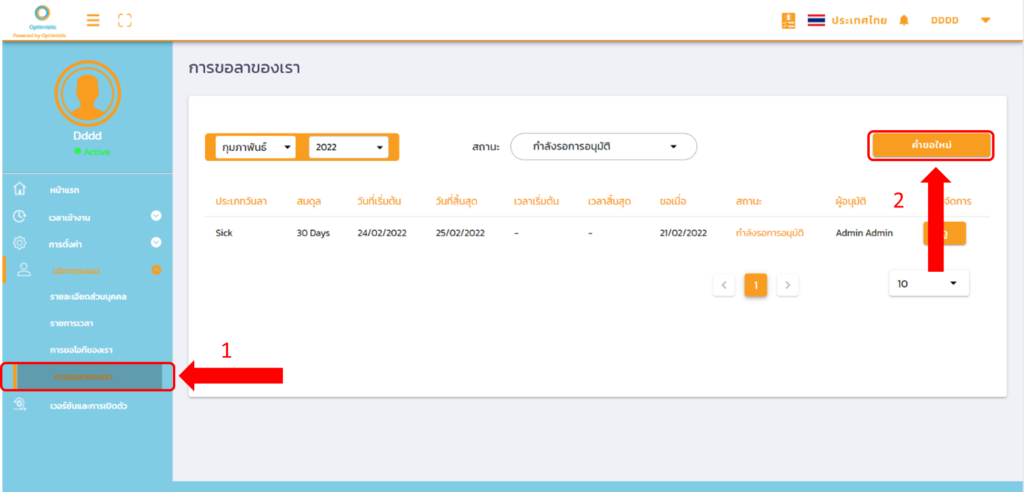The image size is (1024, 492).
Task: Click the clock icon for เวลาเข้างาน
Action: pos(20,216)
